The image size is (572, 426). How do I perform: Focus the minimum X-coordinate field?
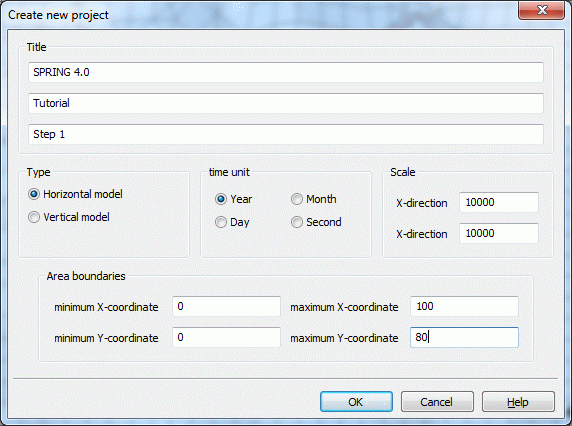pos(226,306)
